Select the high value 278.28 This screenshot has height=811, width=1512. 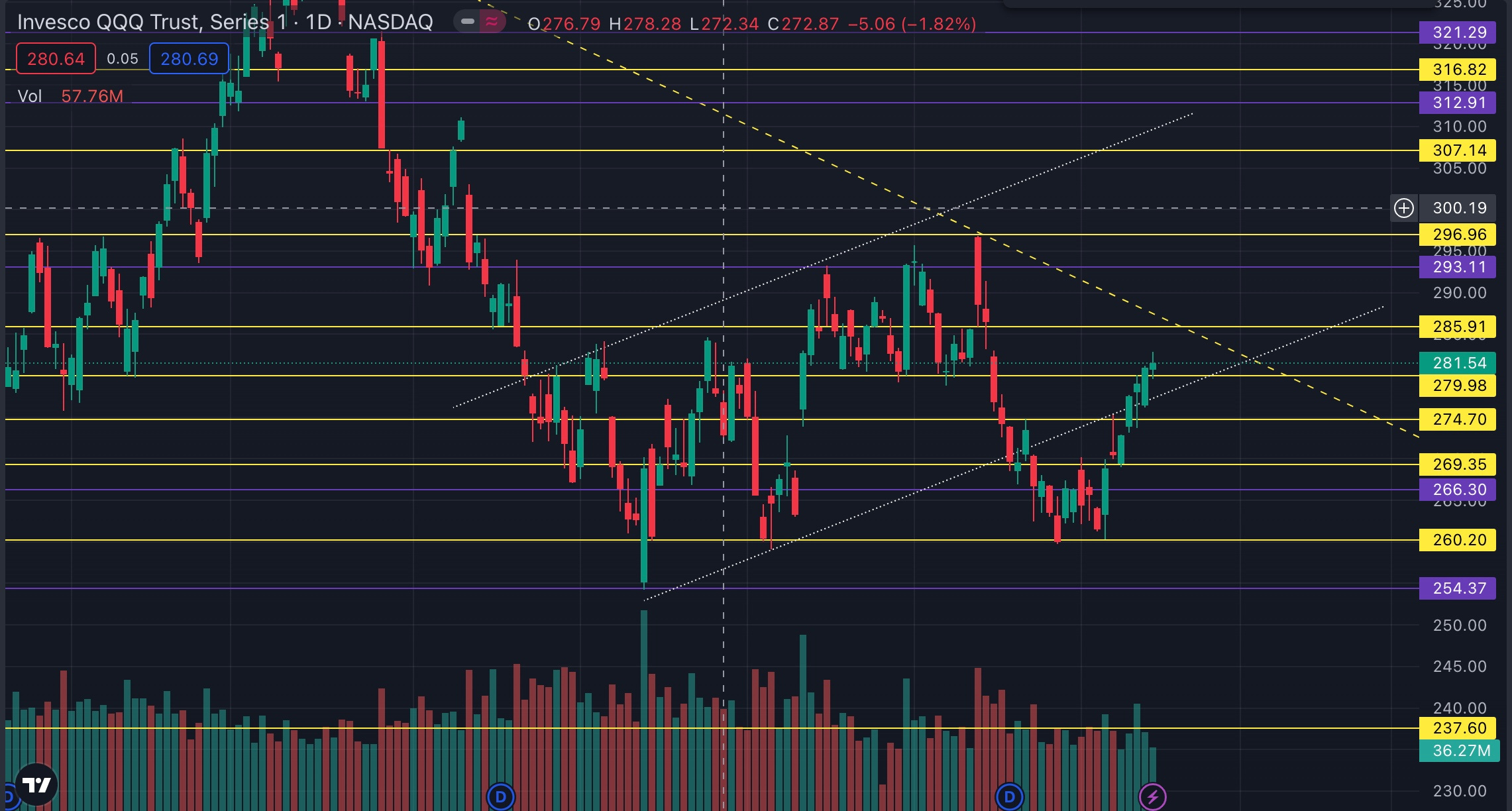652,25
